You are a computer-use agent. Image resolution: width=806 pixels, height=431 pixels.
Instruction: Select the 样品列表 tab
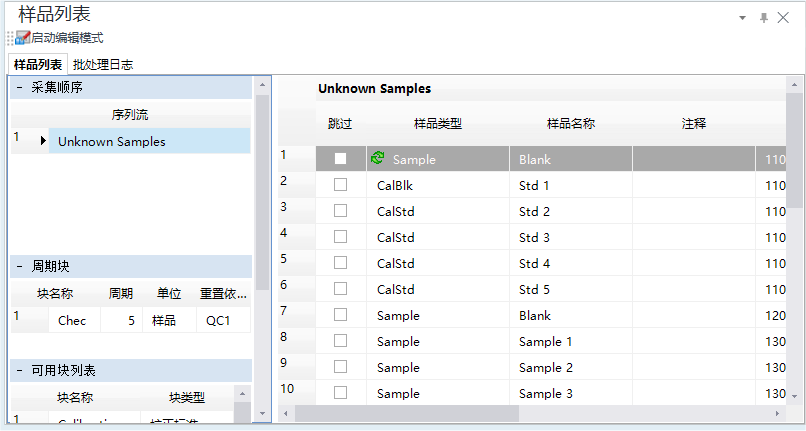point(38,65)
